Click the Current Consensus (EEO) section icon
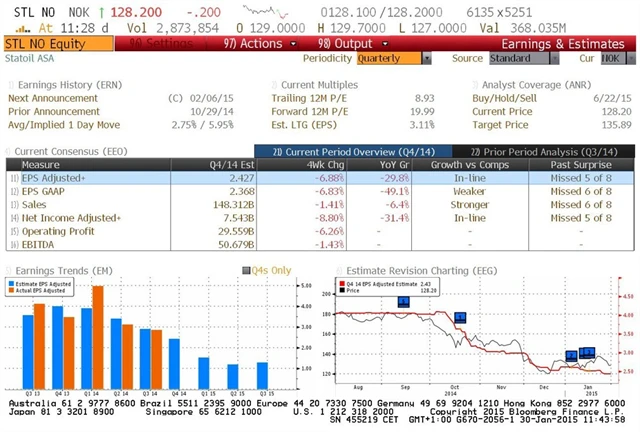This screenshot has height=432, width=640. coord(10,150)
